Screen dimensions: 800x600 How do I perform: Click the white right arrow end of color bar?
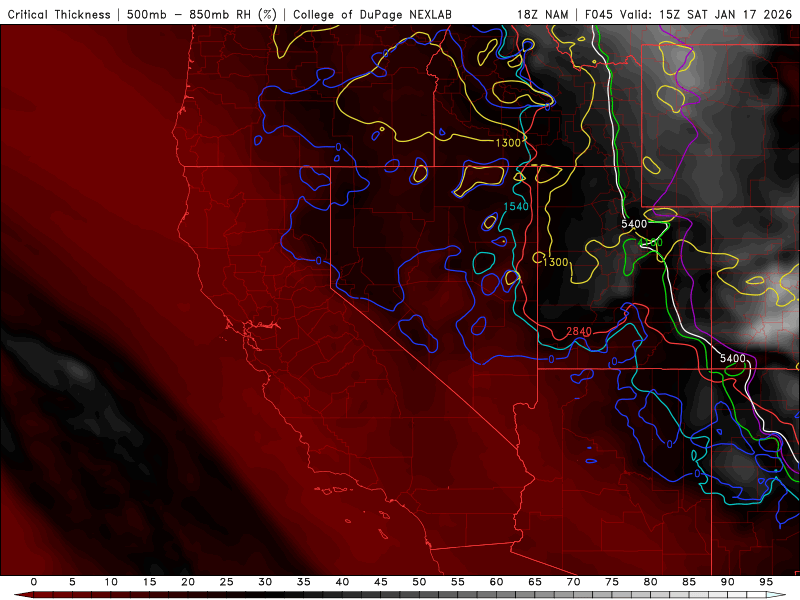click(776, 595)
